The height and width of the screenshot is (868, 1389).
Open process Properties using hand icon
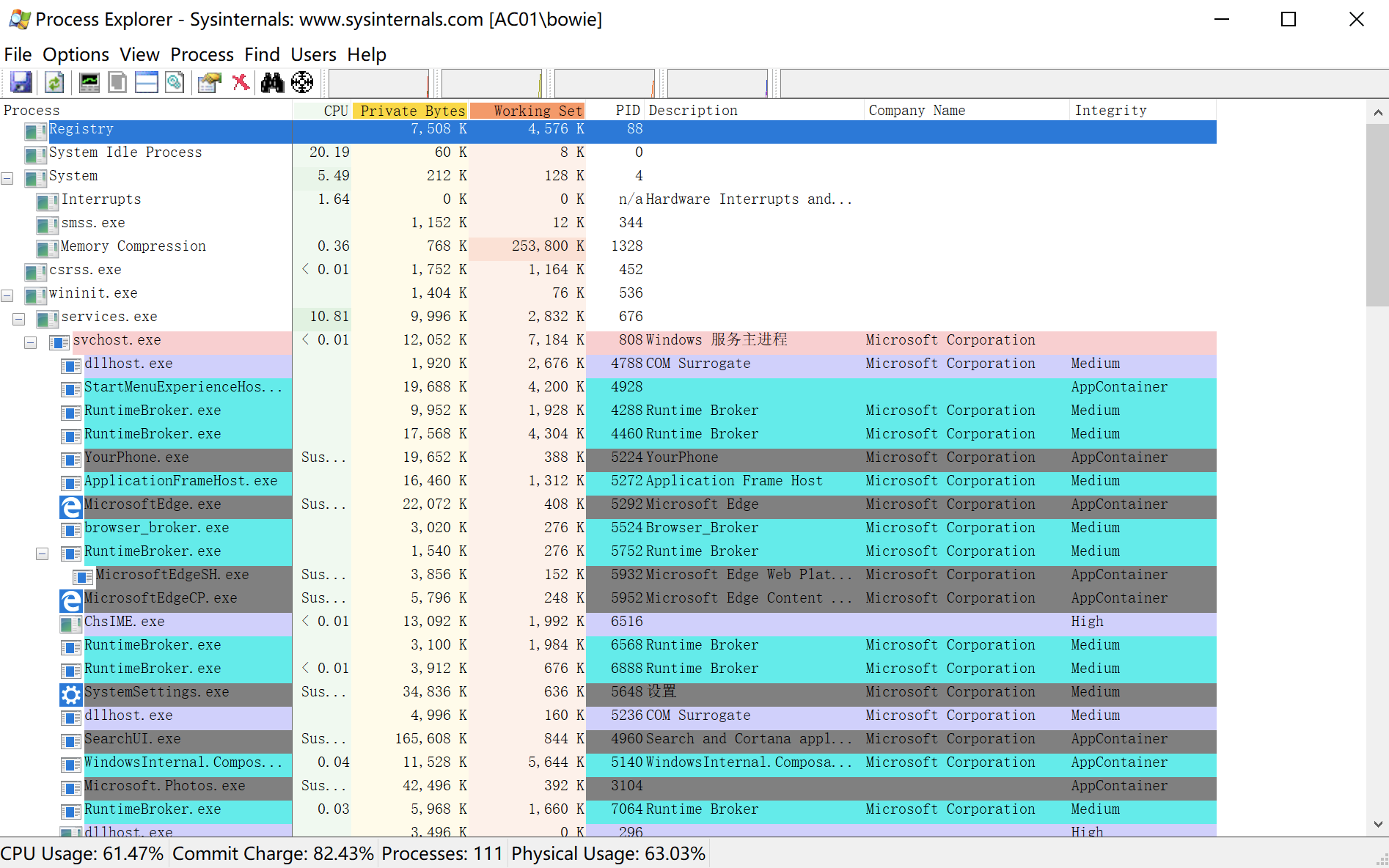[208, 82]
